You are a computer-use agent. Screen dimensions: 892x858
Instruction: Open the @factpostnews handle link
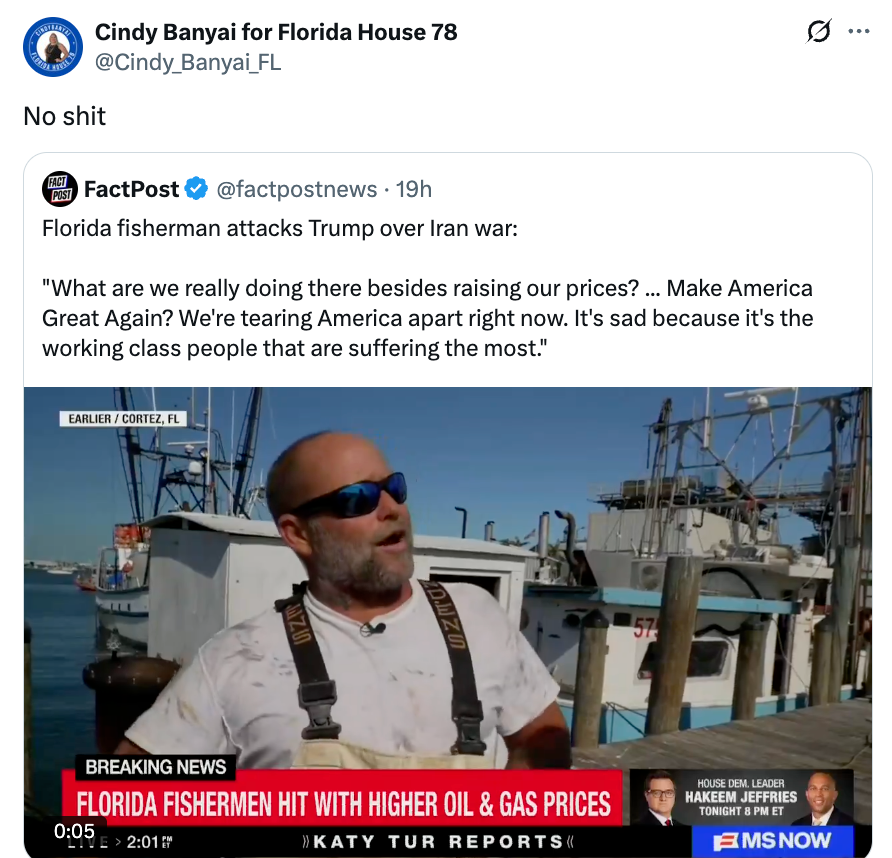(297, 189)
